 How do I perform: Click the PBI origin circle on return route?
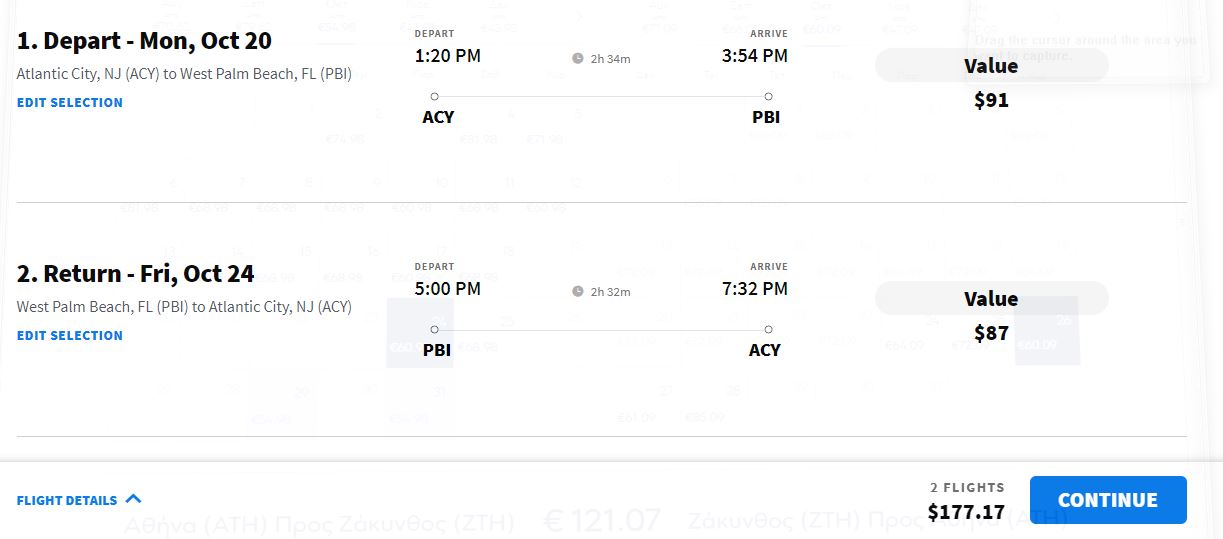coord(434,330)
